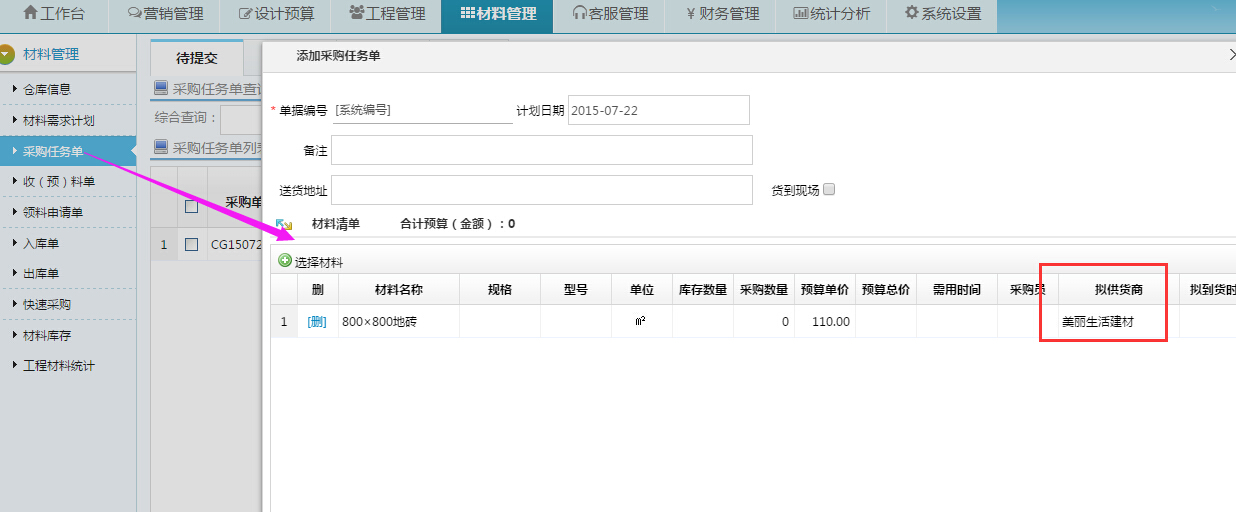This screenshot has height=512, width=1236.
Task: Open 快速采购 from the sidebar
Action: (47, 304)
